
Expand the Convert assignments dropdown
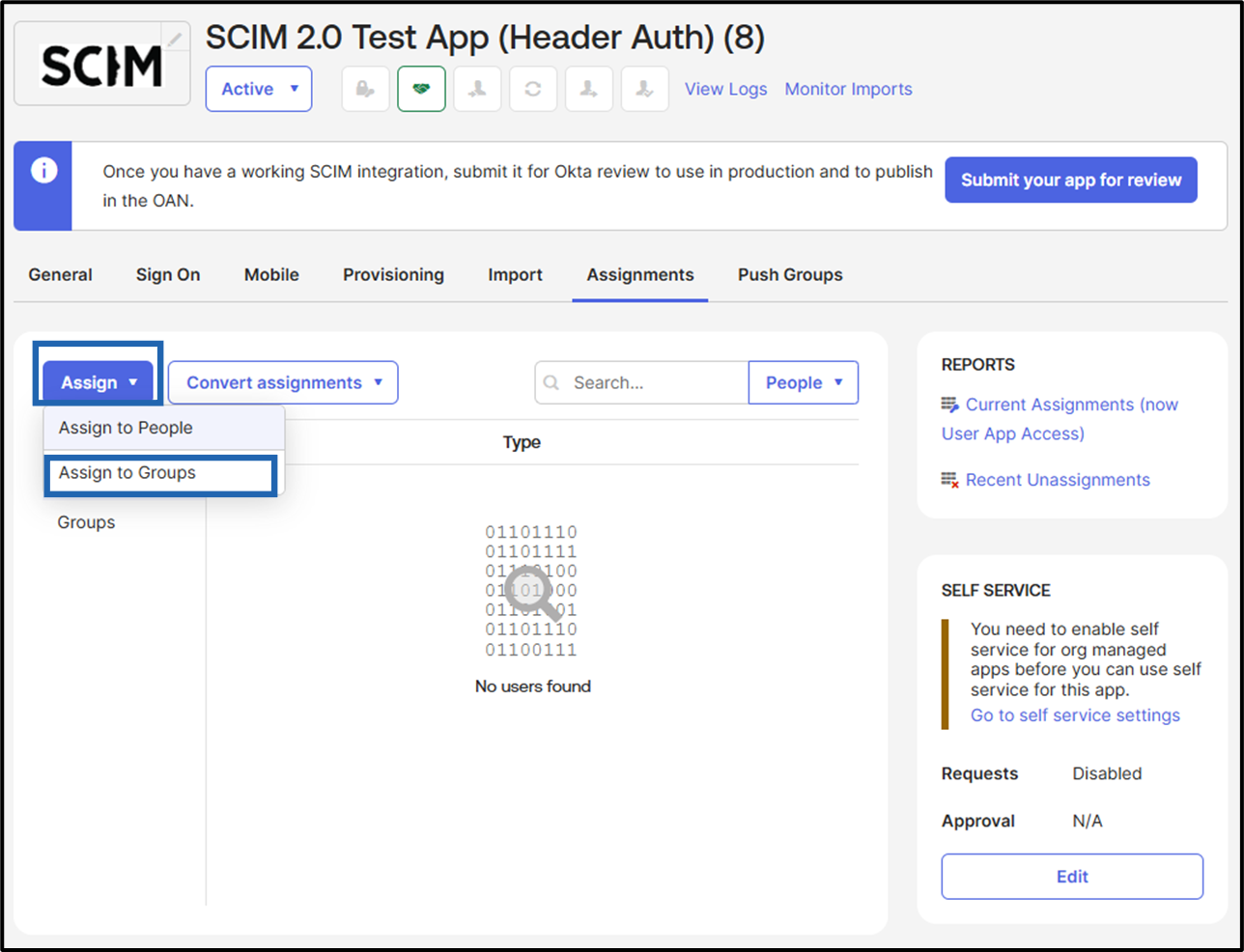pyautogui.click(x=283, y=382)
